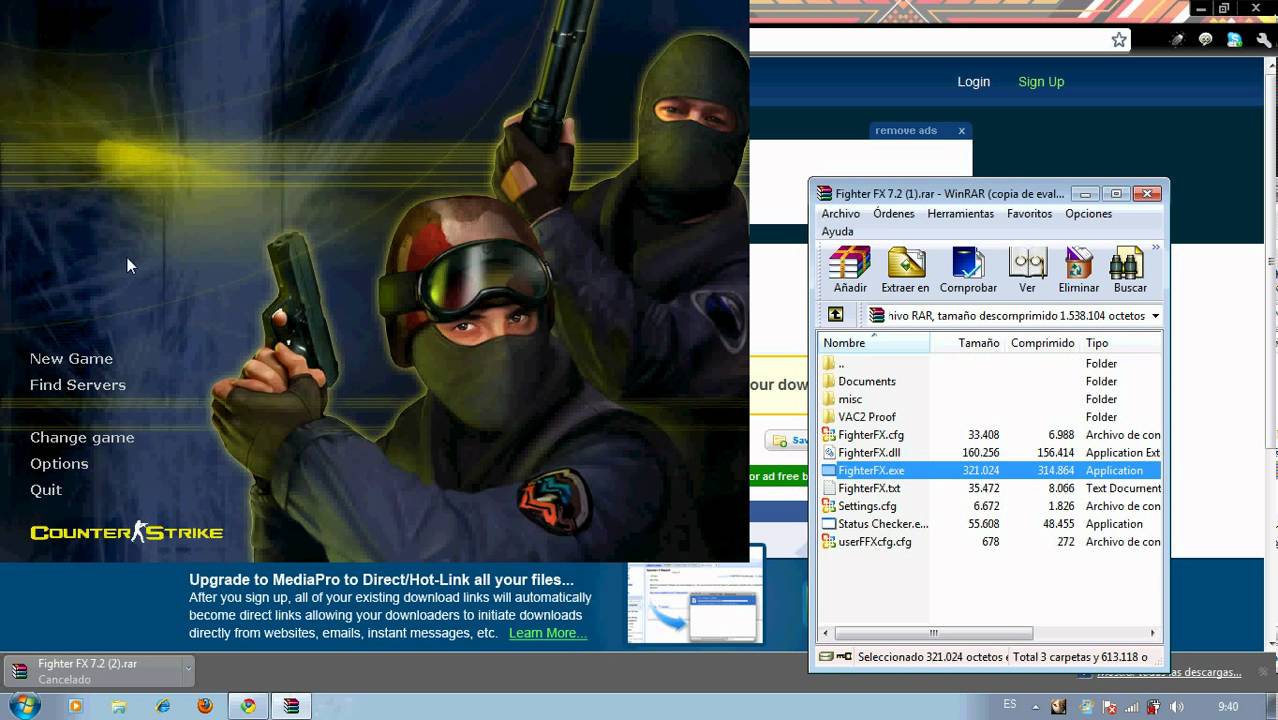
Task: Quit Counter-Strike from the menu
Action: (46, 490)
